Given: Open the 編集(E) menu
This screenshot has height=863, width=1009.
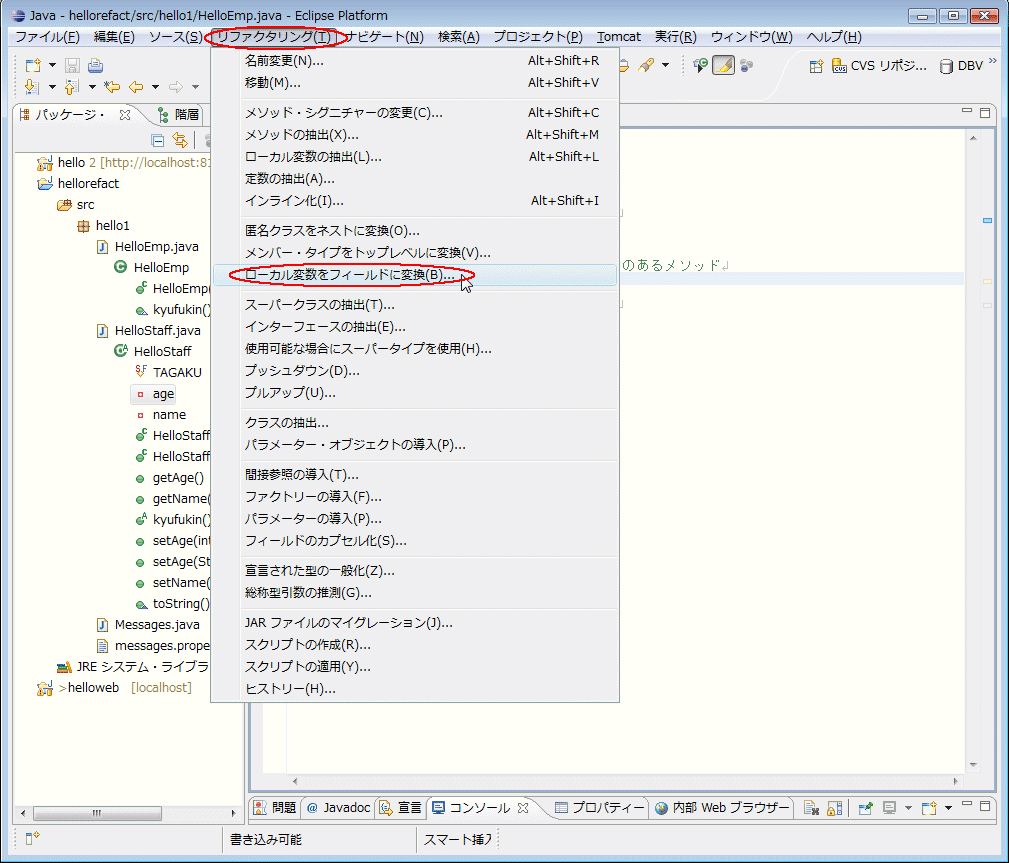Looking at the screenshot, I should tap(114, 37).
